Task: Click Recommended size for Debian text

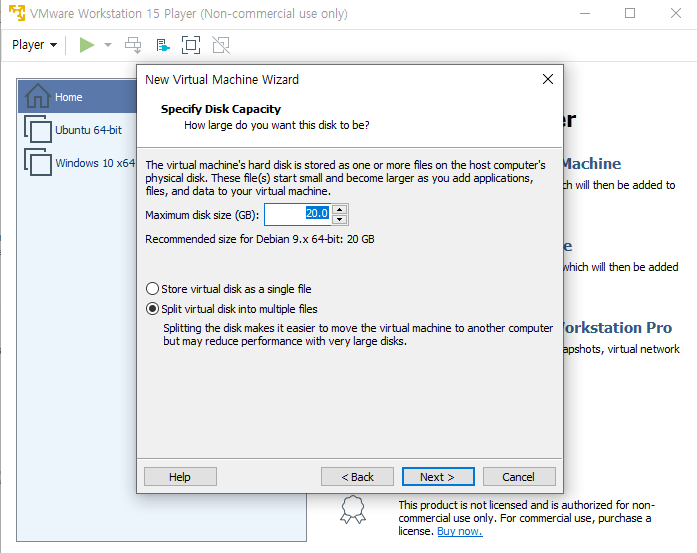Action: [260, 239]
